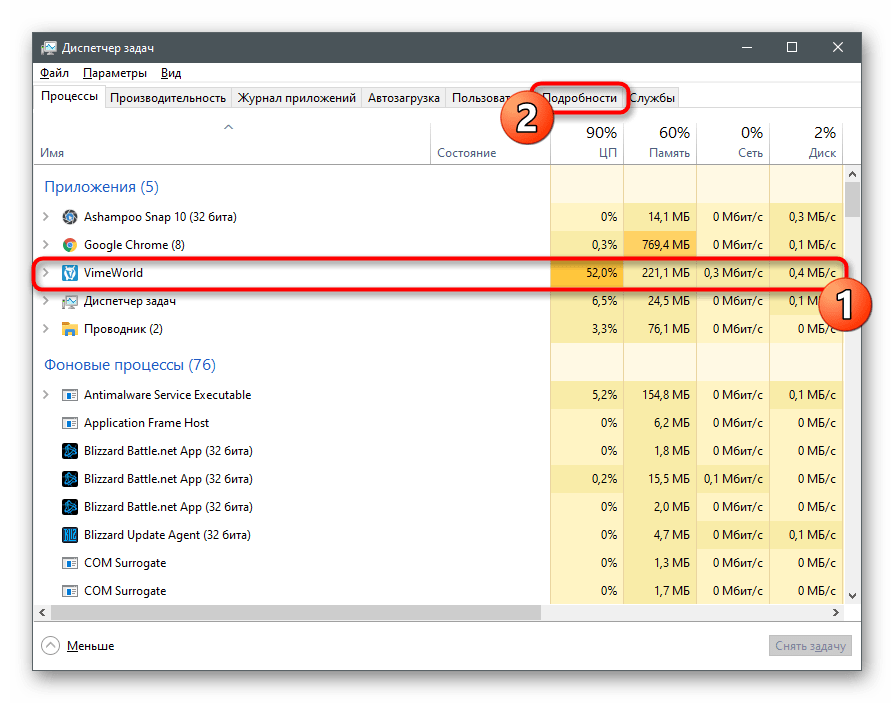Switch to the Автозагрузка tab

coord(404,98)
